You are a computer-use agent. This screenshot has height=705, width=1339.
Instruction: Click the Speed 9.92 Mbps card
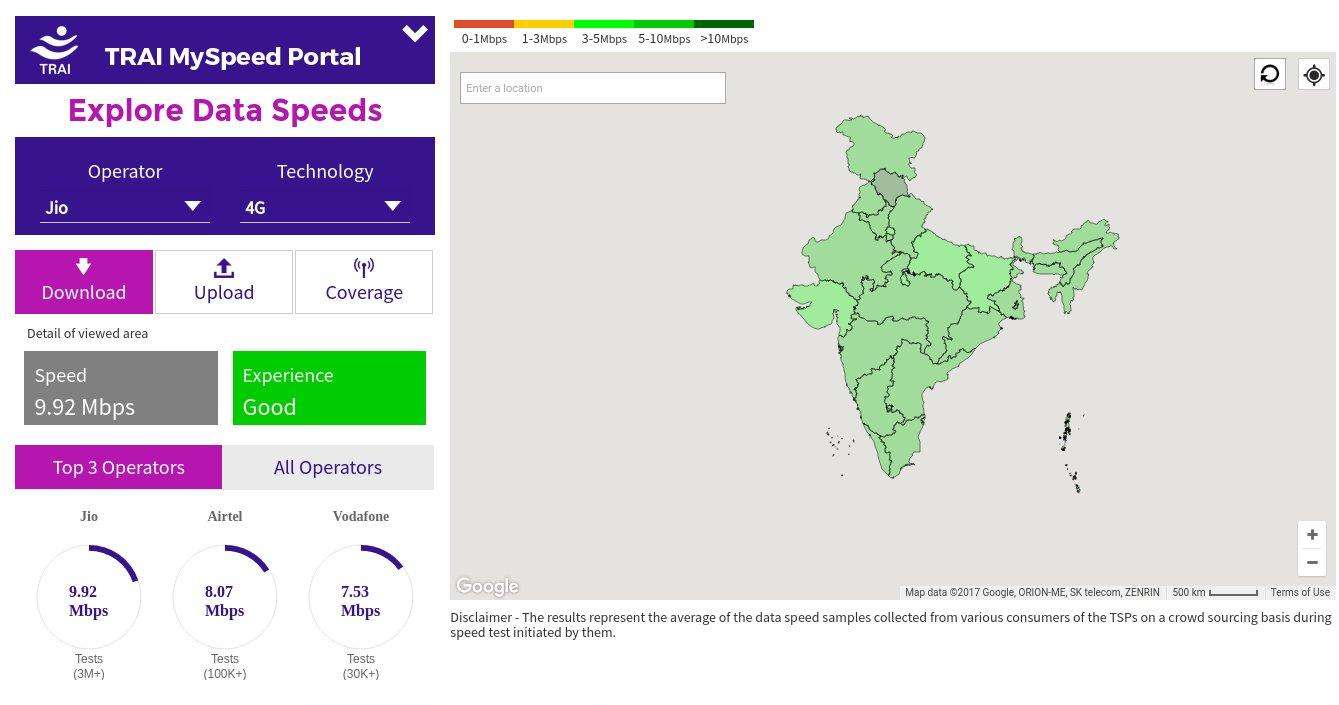(x=121, y=388)
